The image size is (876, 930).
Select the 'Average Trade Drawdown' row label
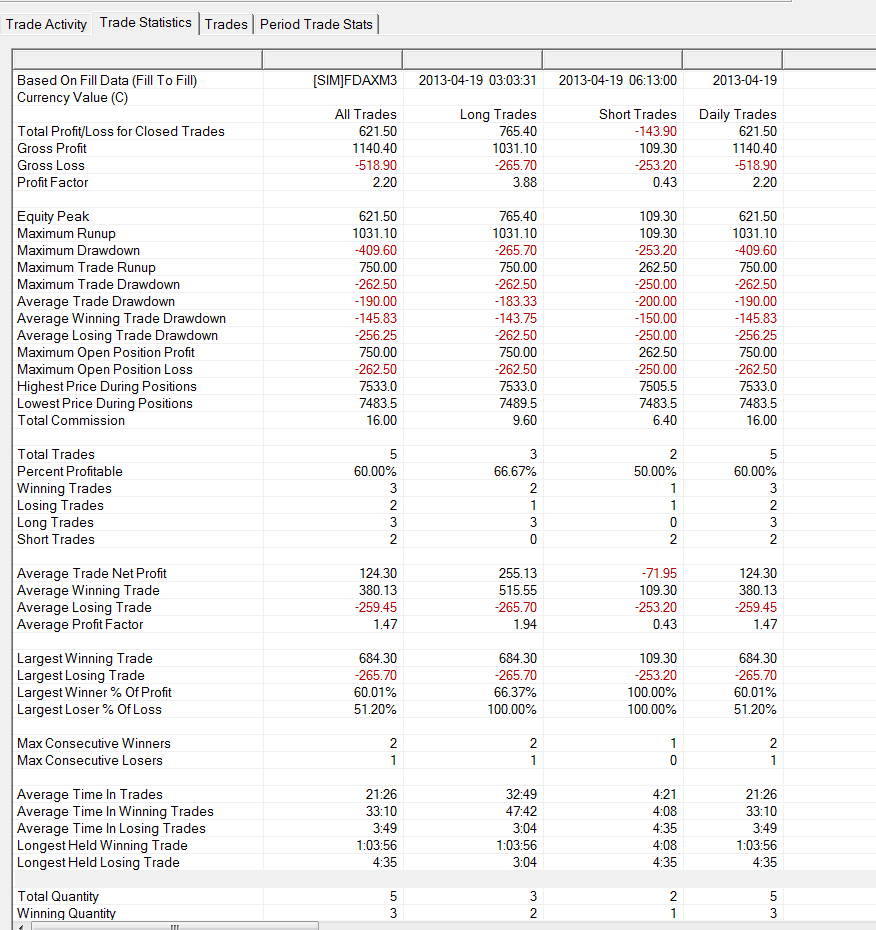coord(96,301)
